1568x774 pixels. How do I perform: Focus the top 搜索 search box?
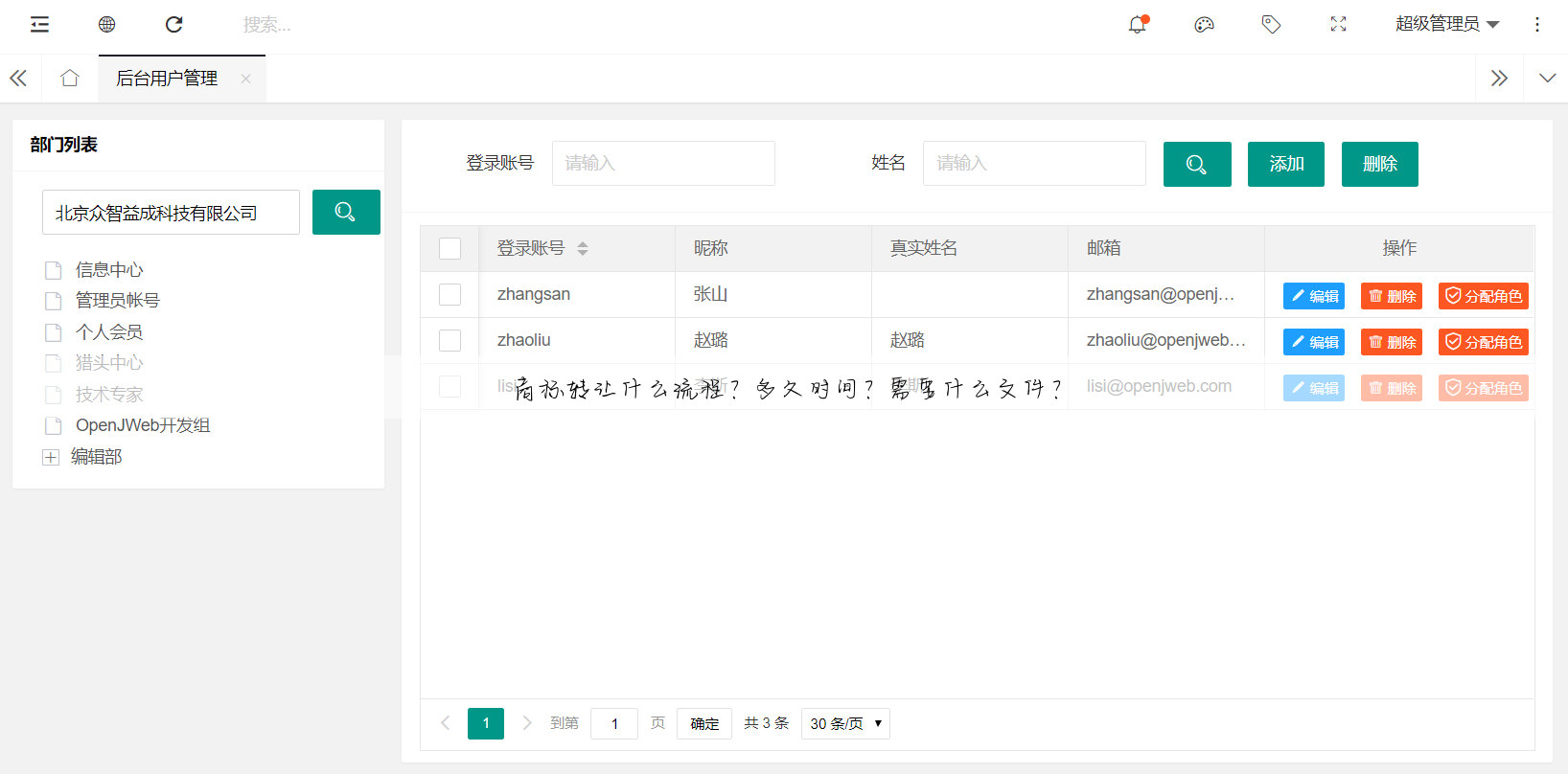coord(267,25)
